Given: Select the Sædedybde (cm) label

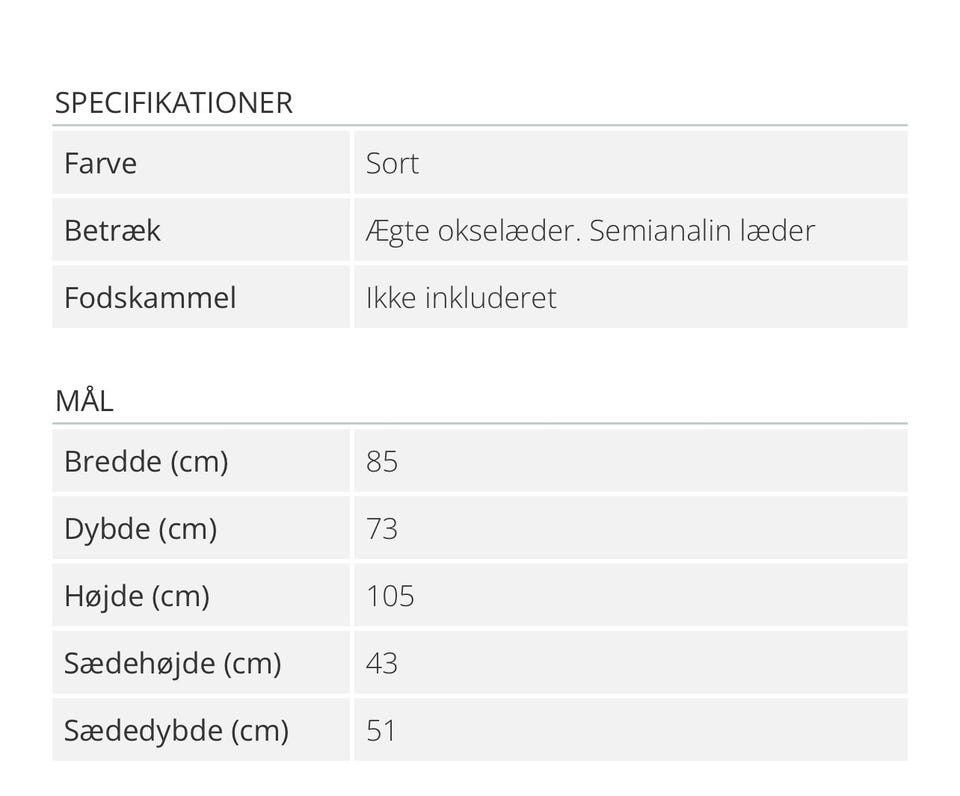Looking at the screenshot, I should point(176,731).
